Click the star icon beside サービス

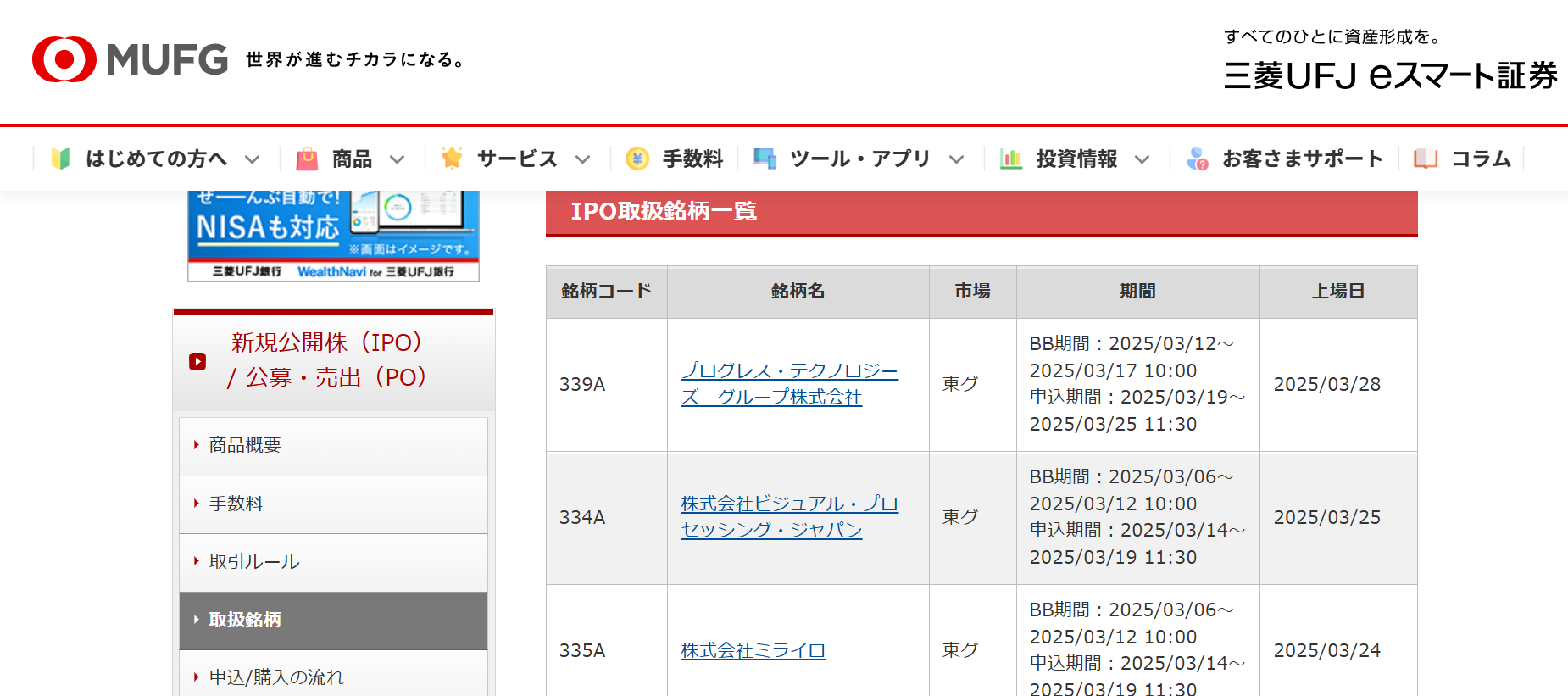tap(452, 158)
